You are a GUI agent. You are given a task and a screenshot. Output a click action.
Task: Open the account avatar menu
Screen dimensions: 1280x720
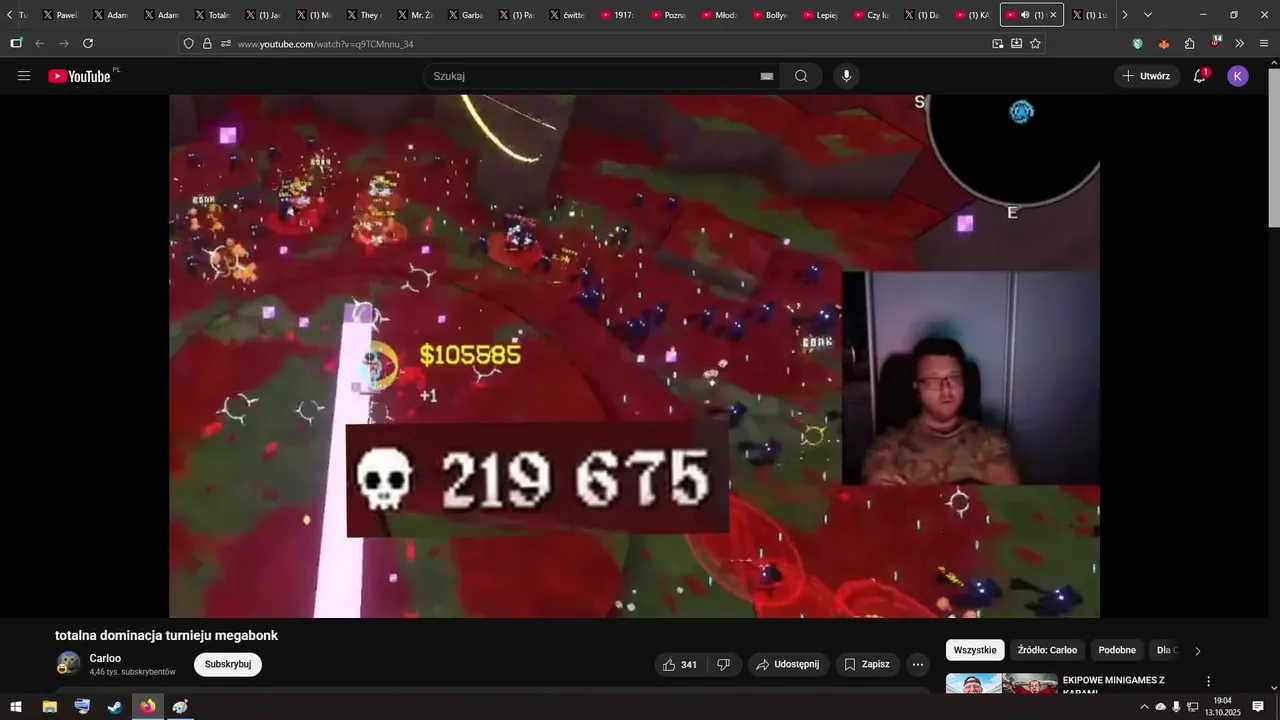(1238, 76)
